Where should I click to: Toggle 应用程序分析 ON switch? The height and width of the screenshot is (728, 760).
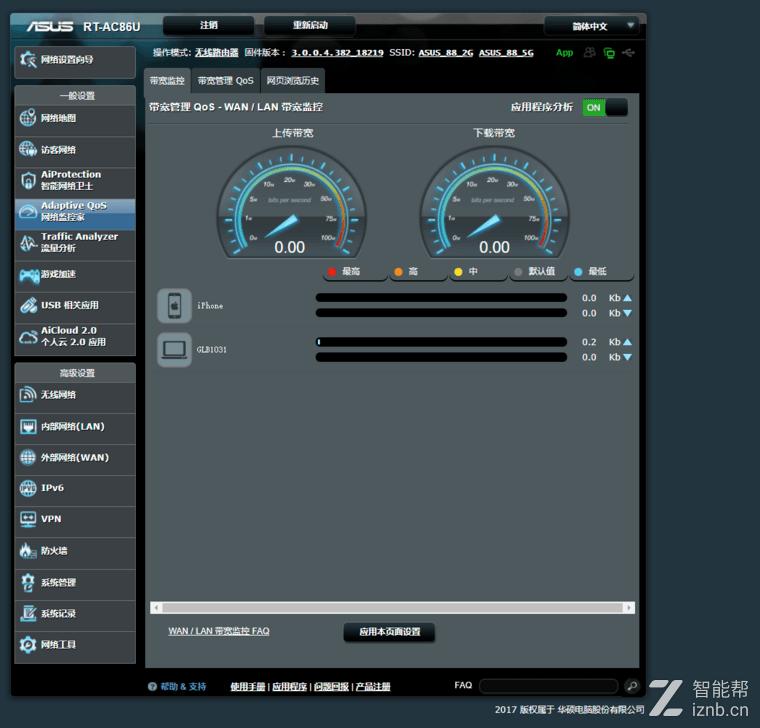coord(604,107)
